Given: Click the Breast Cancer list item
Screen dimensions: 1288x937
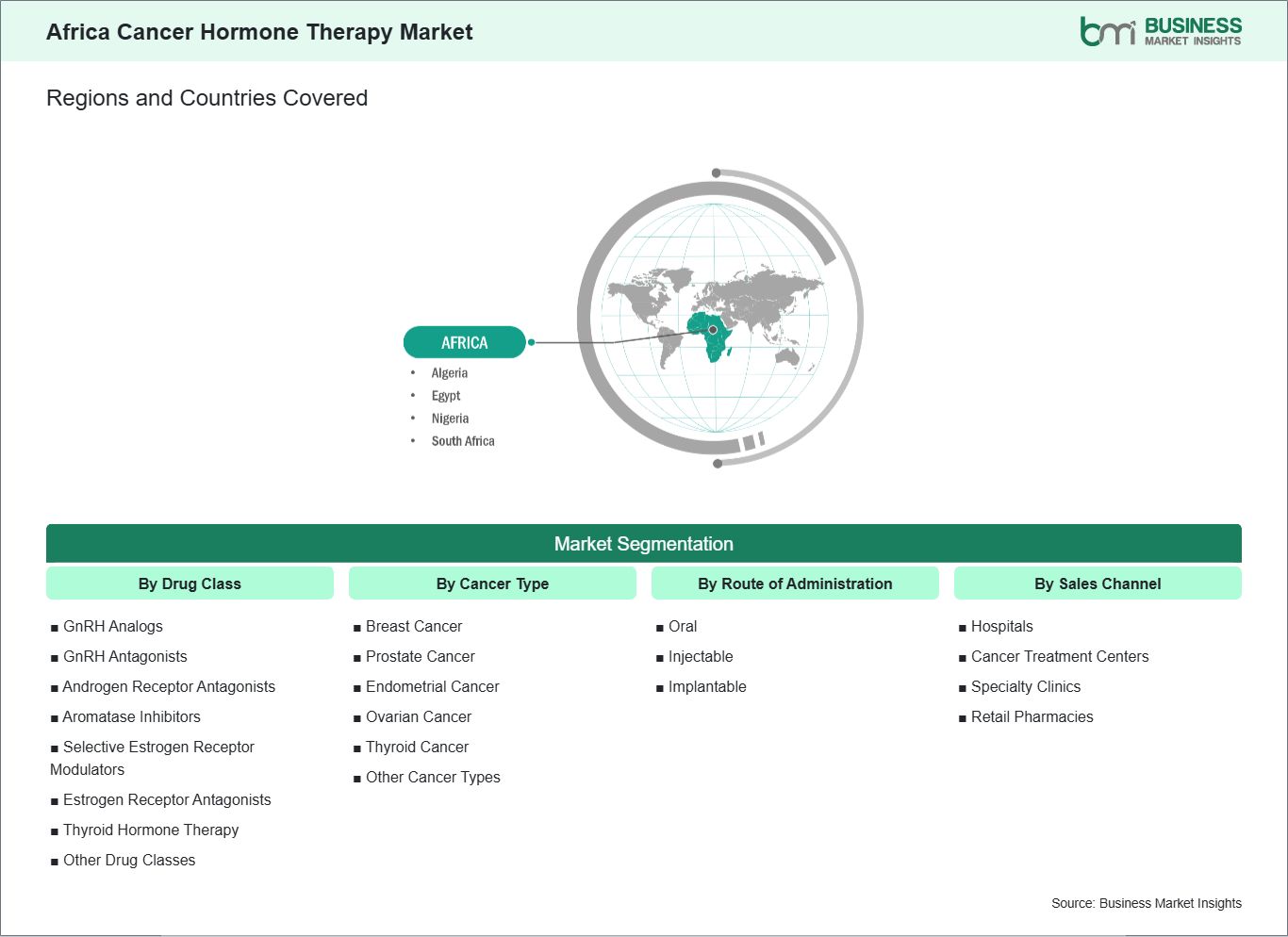Looking at the screenshot, I should 413,626.
